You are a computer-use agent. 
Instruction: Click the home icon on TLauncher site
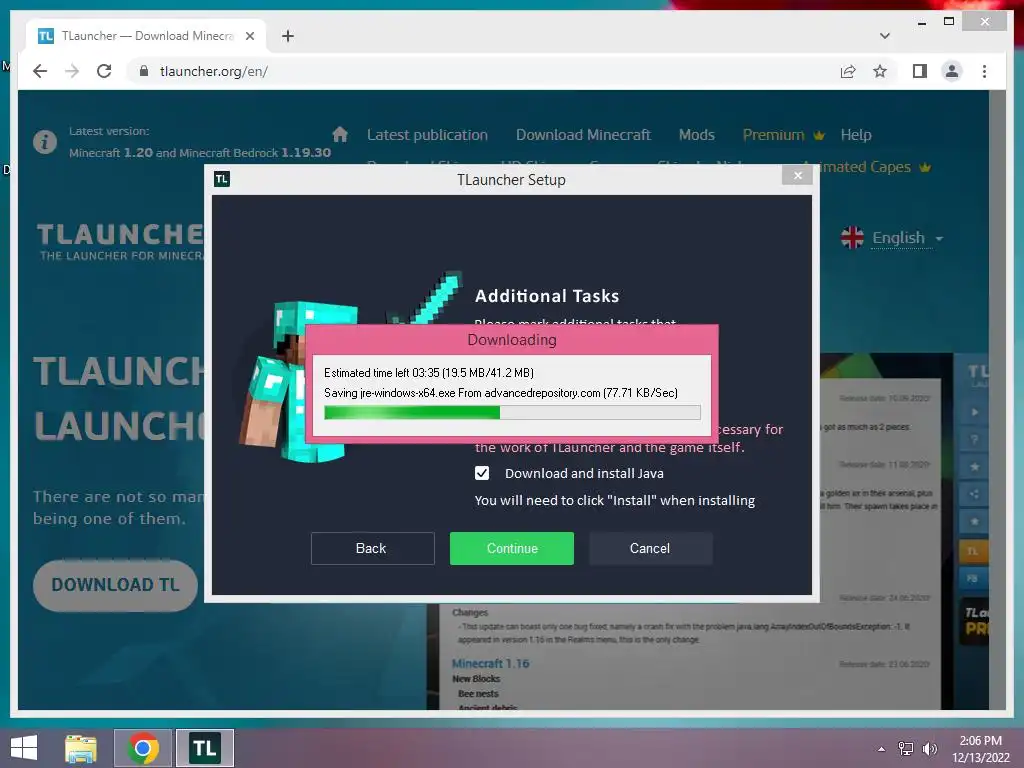[340, 135]
